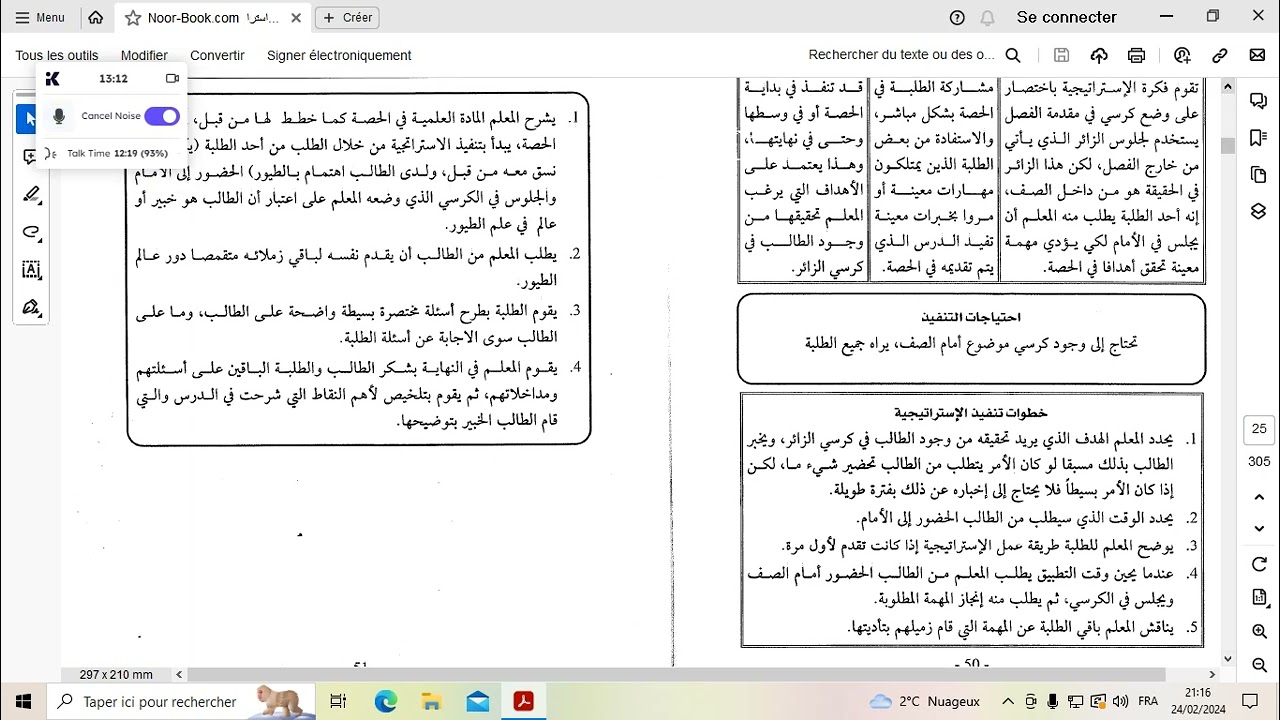Open the layers panel icon
1280x720 pixels.
click(1259, 212)
